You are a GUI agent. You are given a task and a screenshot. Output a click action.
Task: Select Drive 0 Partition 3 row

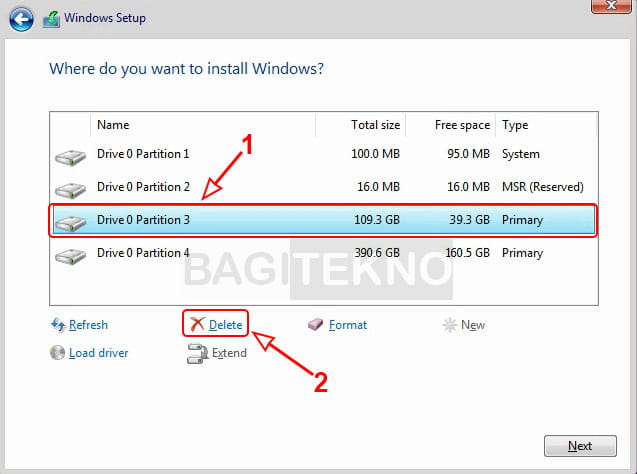pos(323,220)
